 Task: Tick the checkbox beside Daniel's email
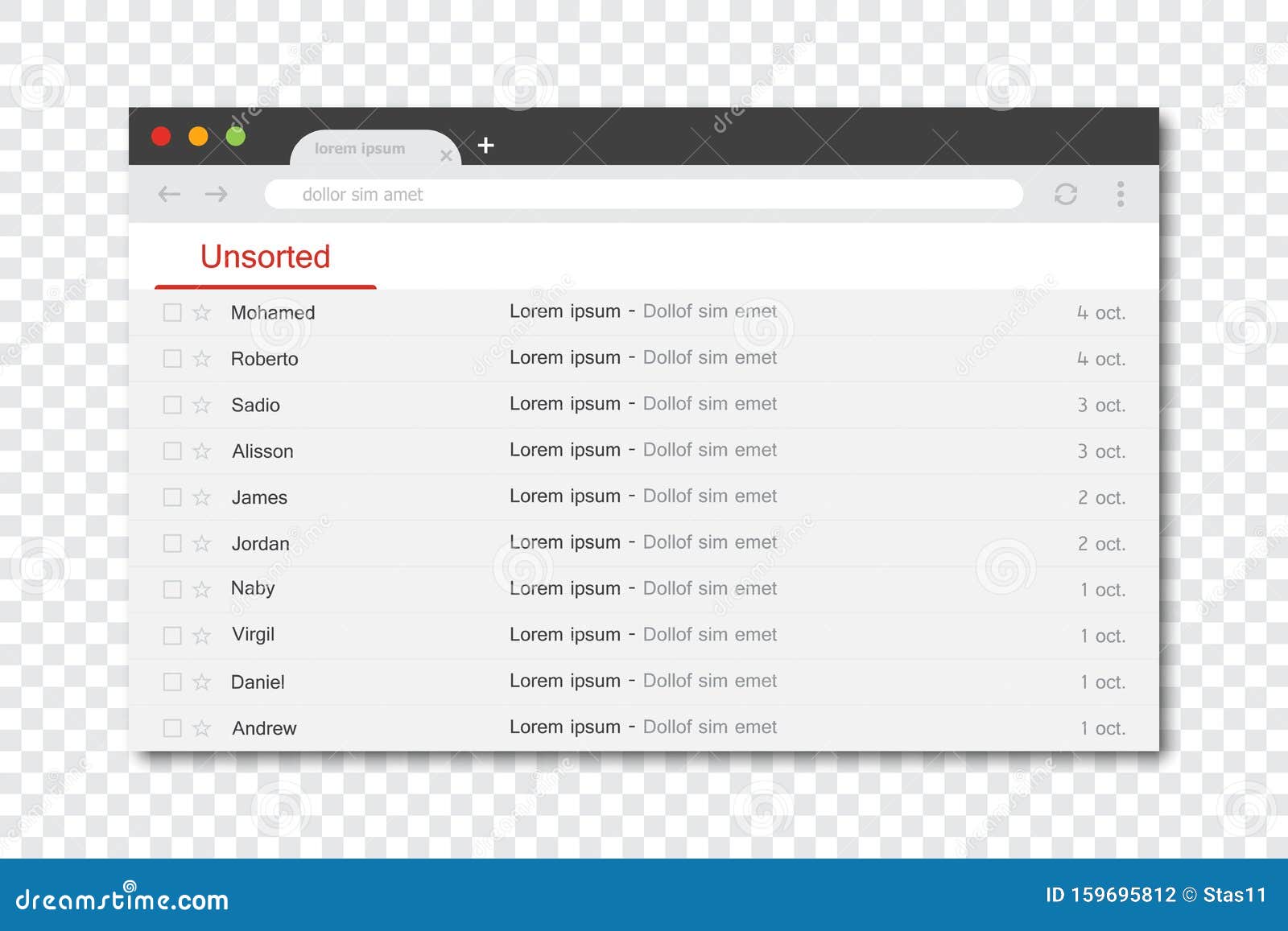pyautogui.click(x=172, y=682)
